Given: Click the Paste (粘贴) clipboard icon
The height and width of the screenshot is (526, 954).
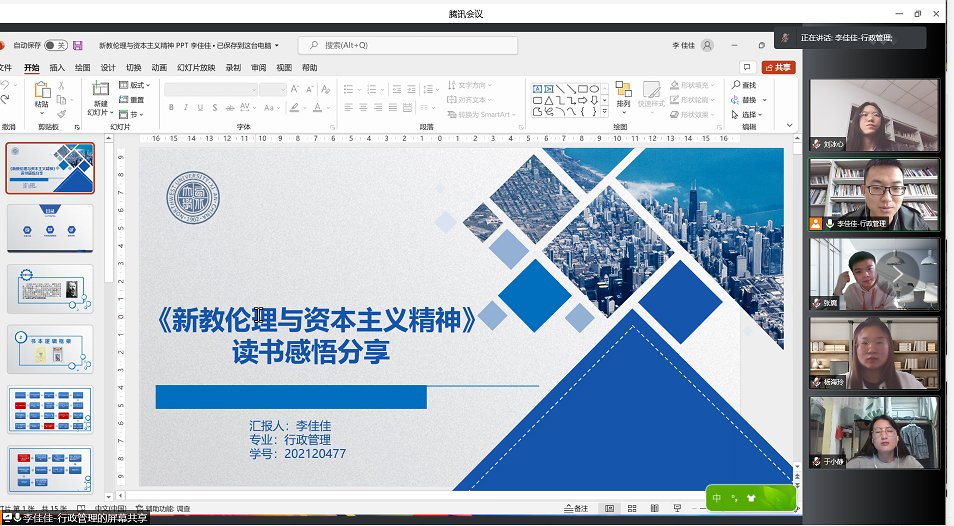Looking at the screenshot, I should point(41,94).
